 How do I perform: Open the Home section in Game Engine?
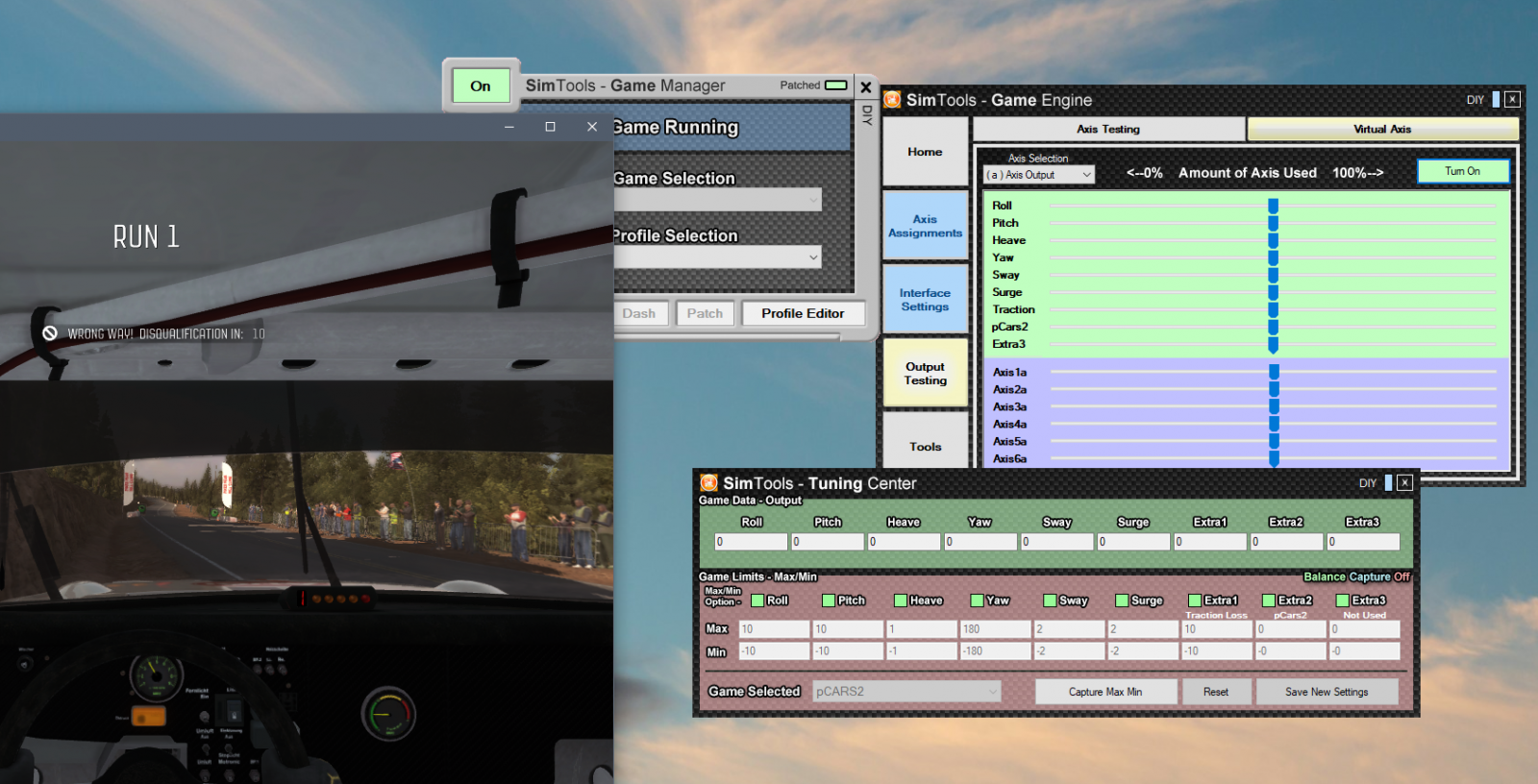(925, 152)
